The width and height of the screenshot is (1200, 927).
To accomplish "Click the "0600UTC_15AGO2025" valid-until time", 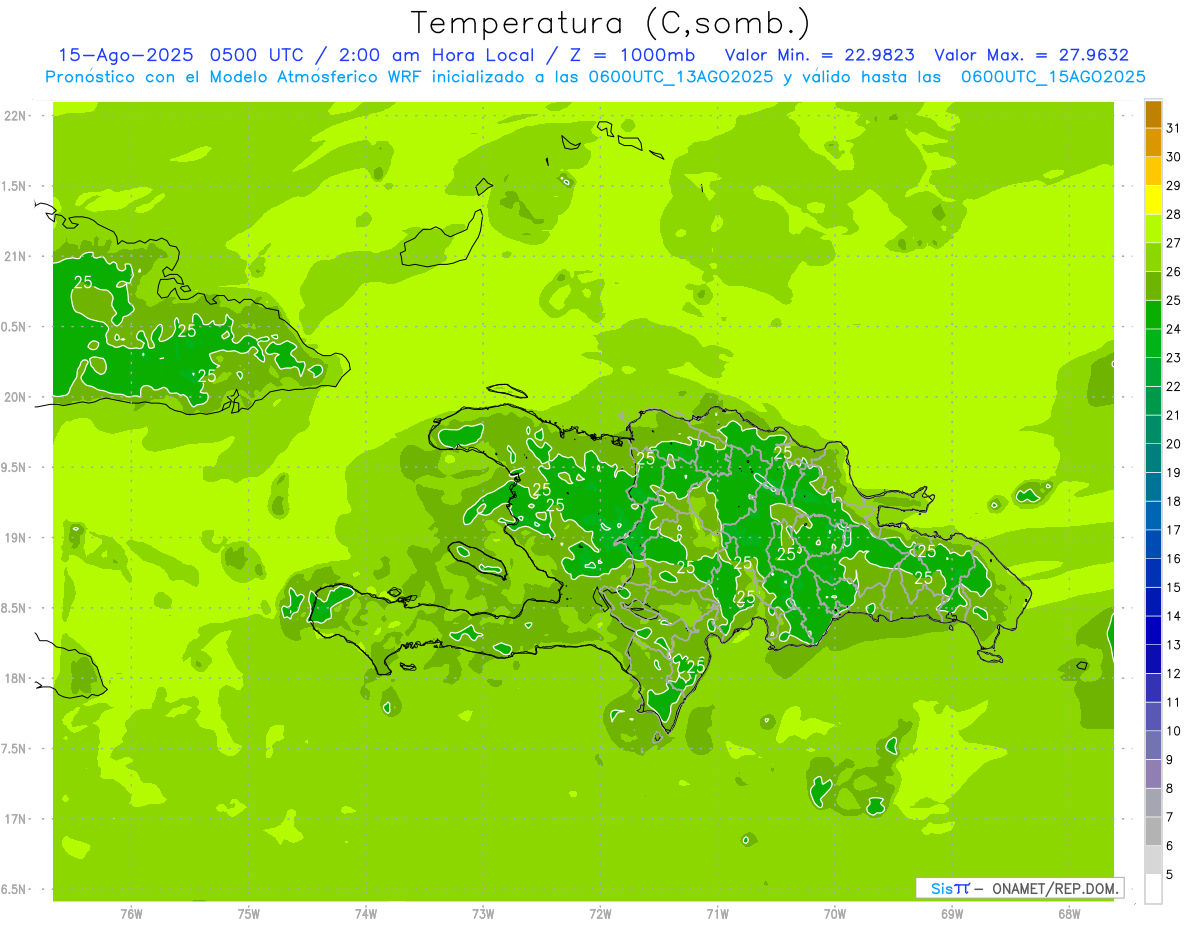I will click(1053, 77).
